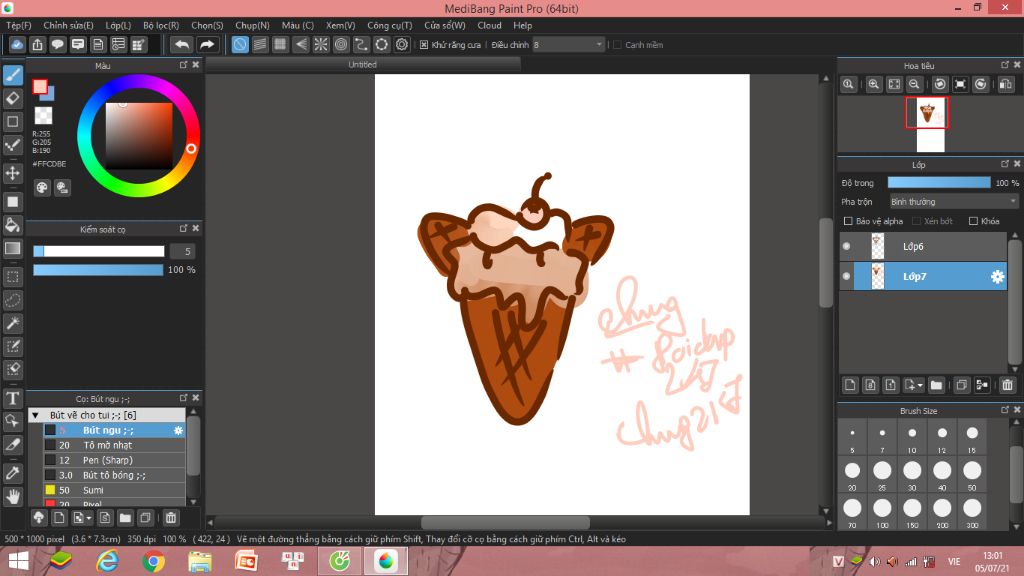Open the Lớp(L) menu
This screenshot has width=1024, height=576.
(118, 25)
